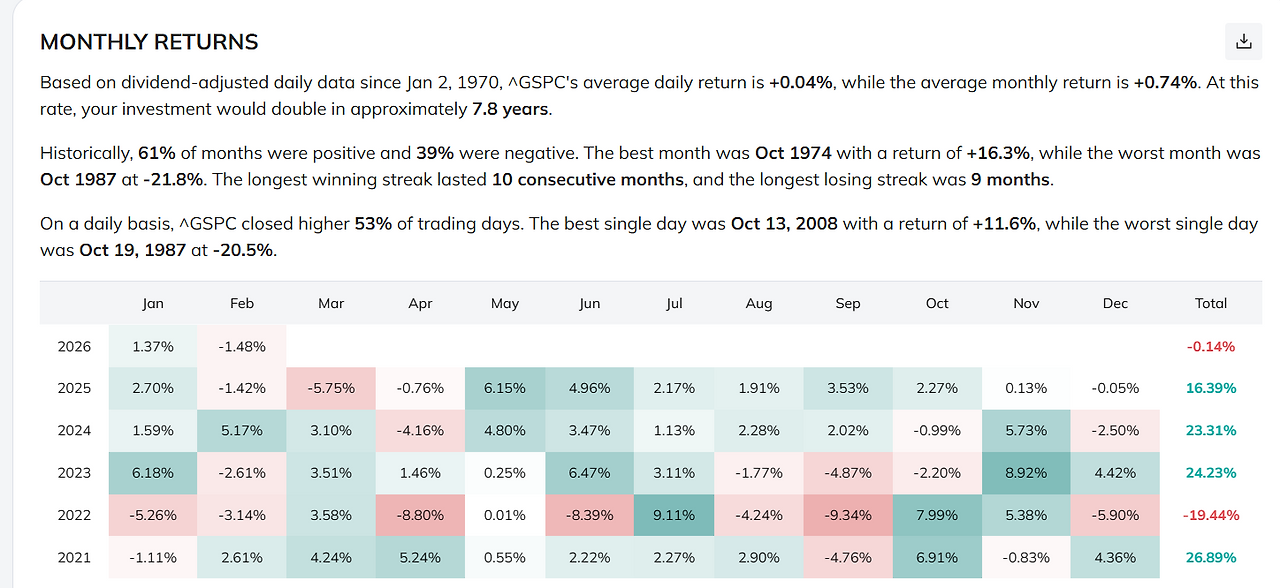Image resolution: width=1280 pixels, height=588 pixels.
Task: Select the 8.92% November 2023 cell
Action: point(1026,473)
